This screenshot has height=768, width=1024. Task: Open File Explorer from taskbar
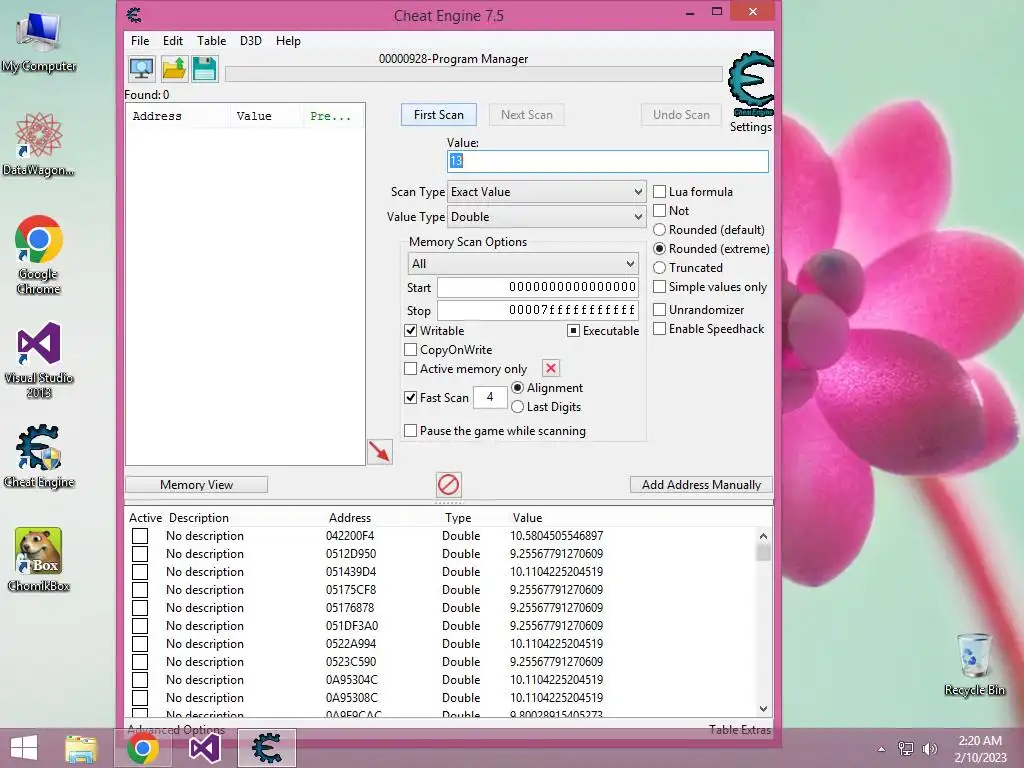coord(81,748)
